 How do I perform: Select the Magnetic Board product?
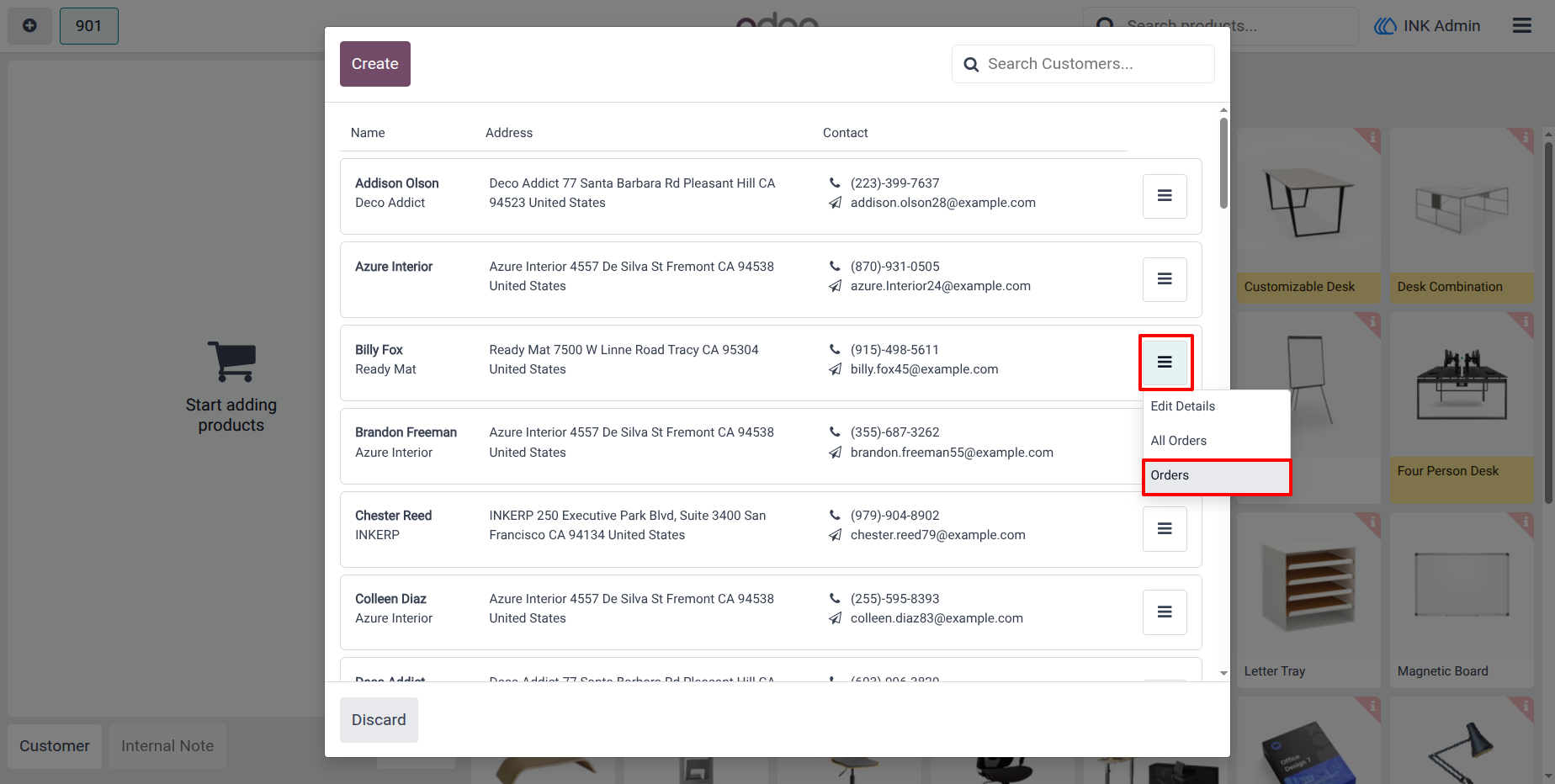1462,600
